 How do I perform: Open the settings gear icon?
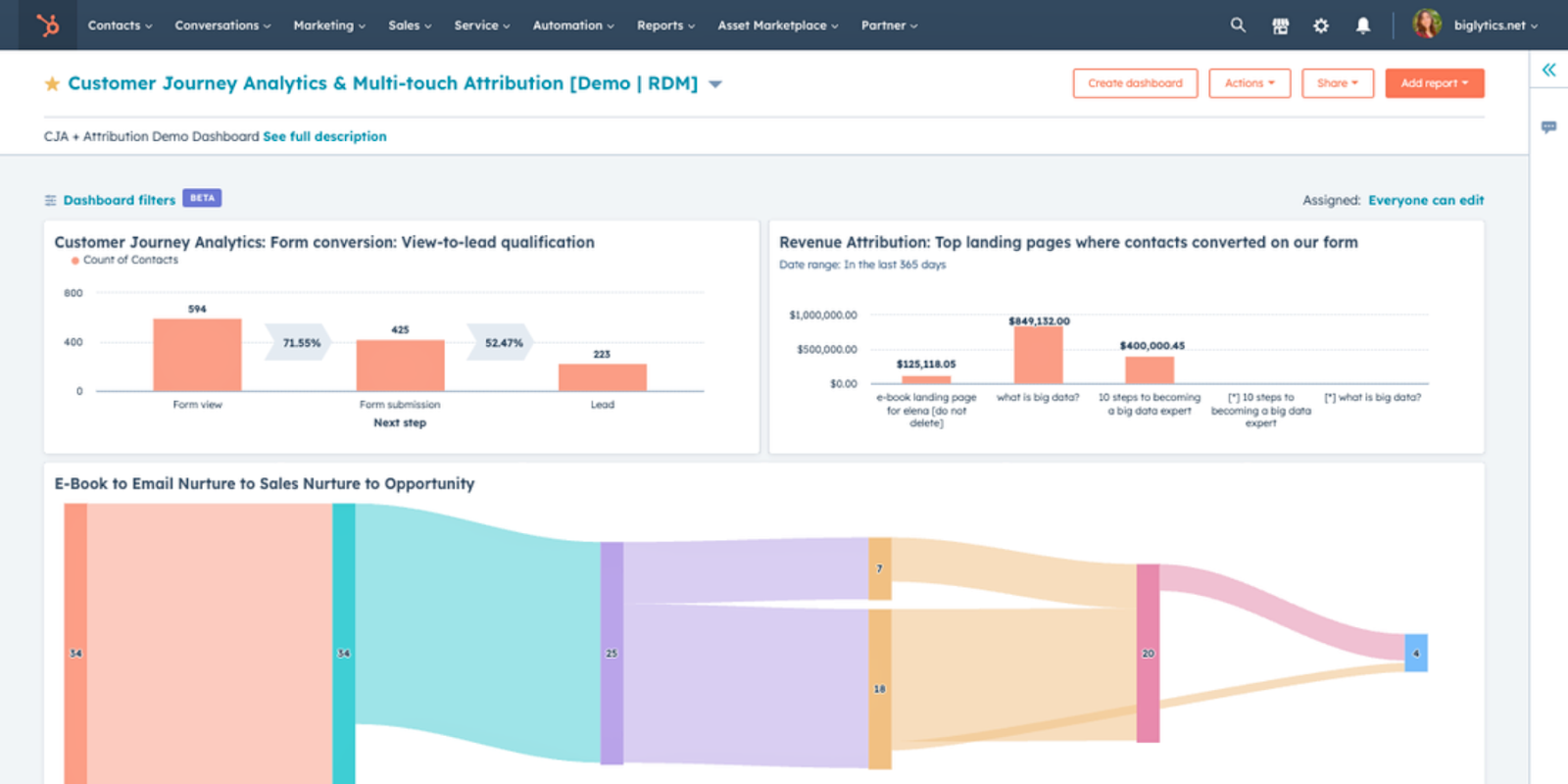coord(1321,25)
